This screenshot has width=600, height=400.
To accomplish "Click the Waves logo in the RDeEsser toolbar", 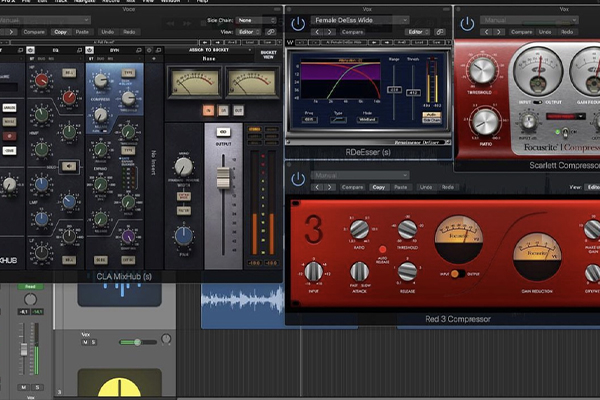I will 290,42.
